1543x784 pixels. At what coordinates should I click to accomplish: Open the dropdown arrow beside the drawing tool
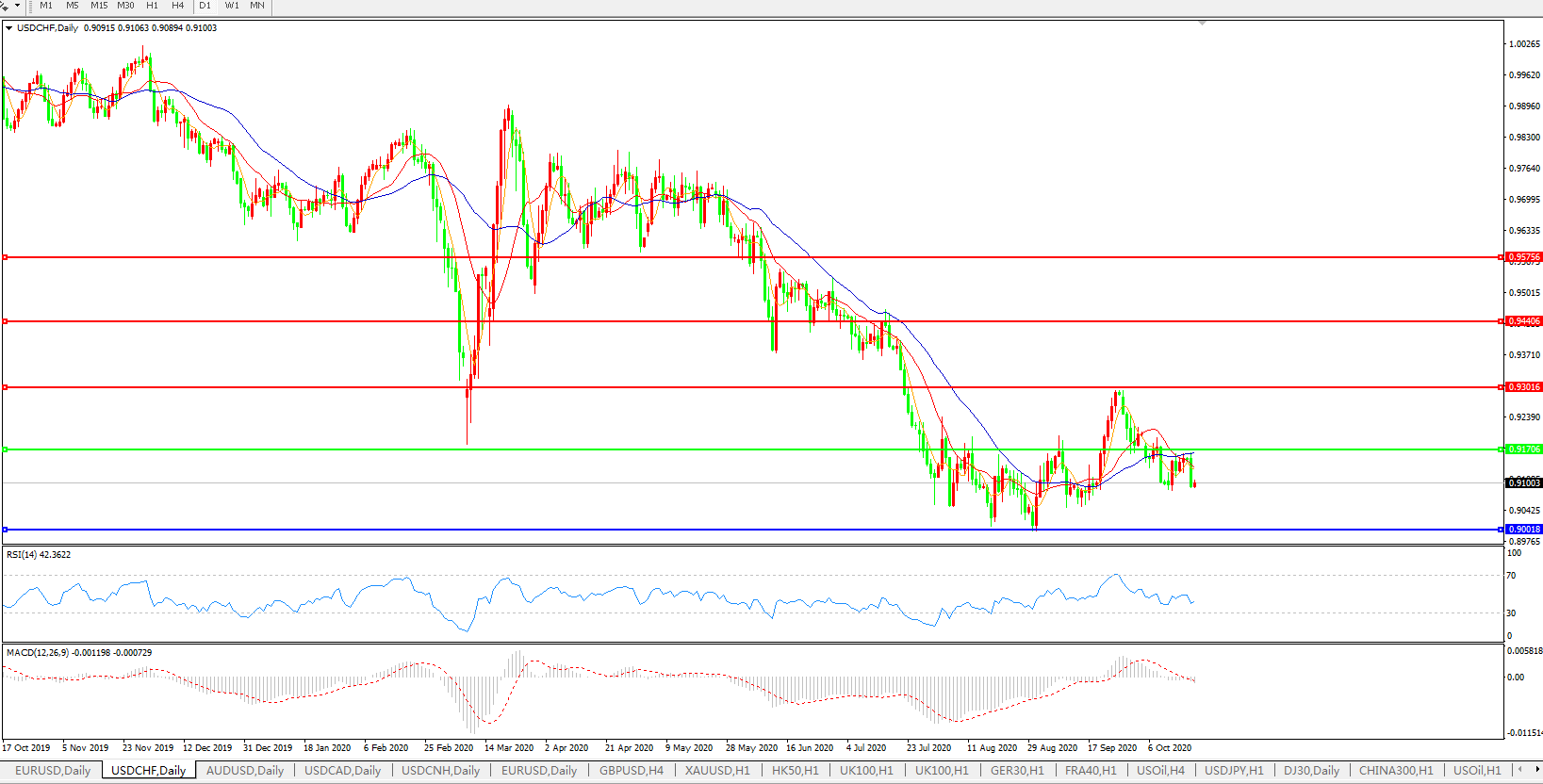pos(17,6)
